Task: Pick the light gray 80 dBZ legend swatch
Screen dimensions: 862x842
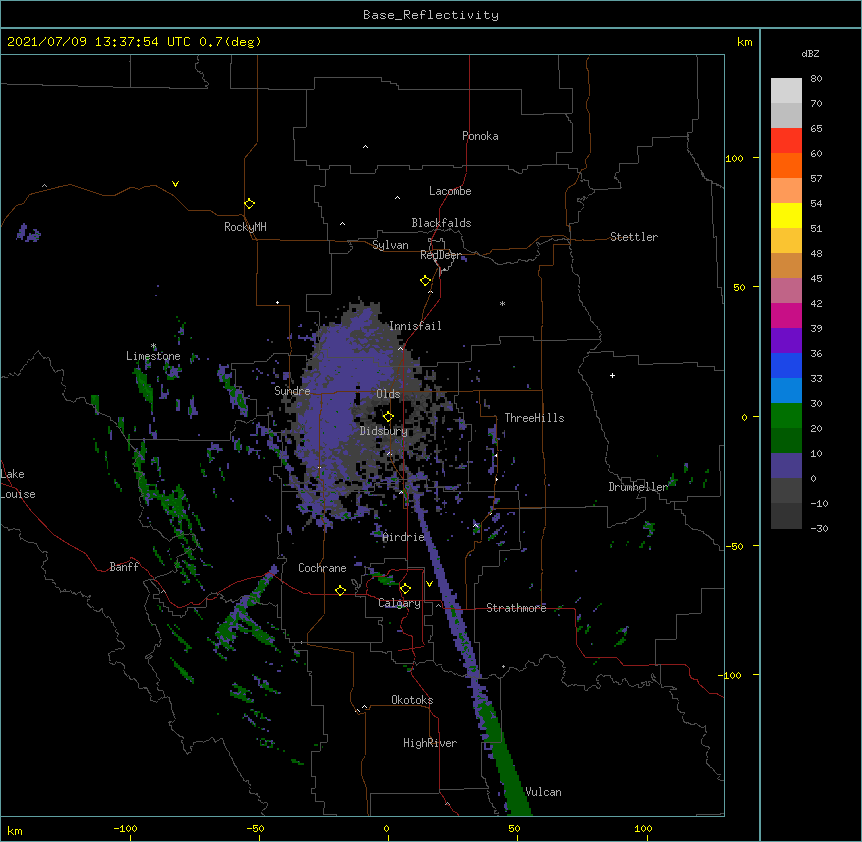Action: coord(786,91)
